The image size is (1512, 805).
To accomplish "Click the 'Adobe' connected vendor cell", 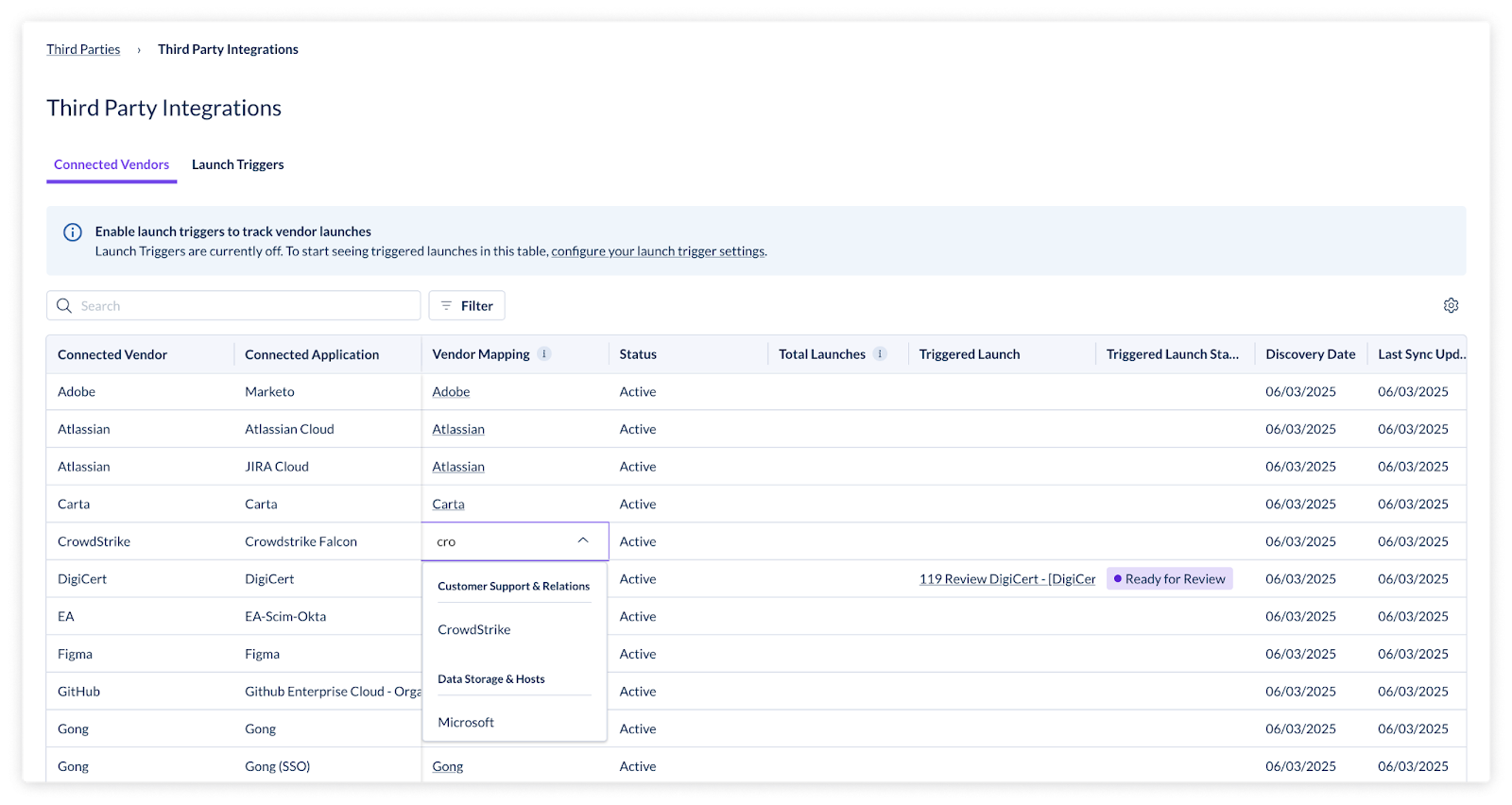I will pos(77,391).
